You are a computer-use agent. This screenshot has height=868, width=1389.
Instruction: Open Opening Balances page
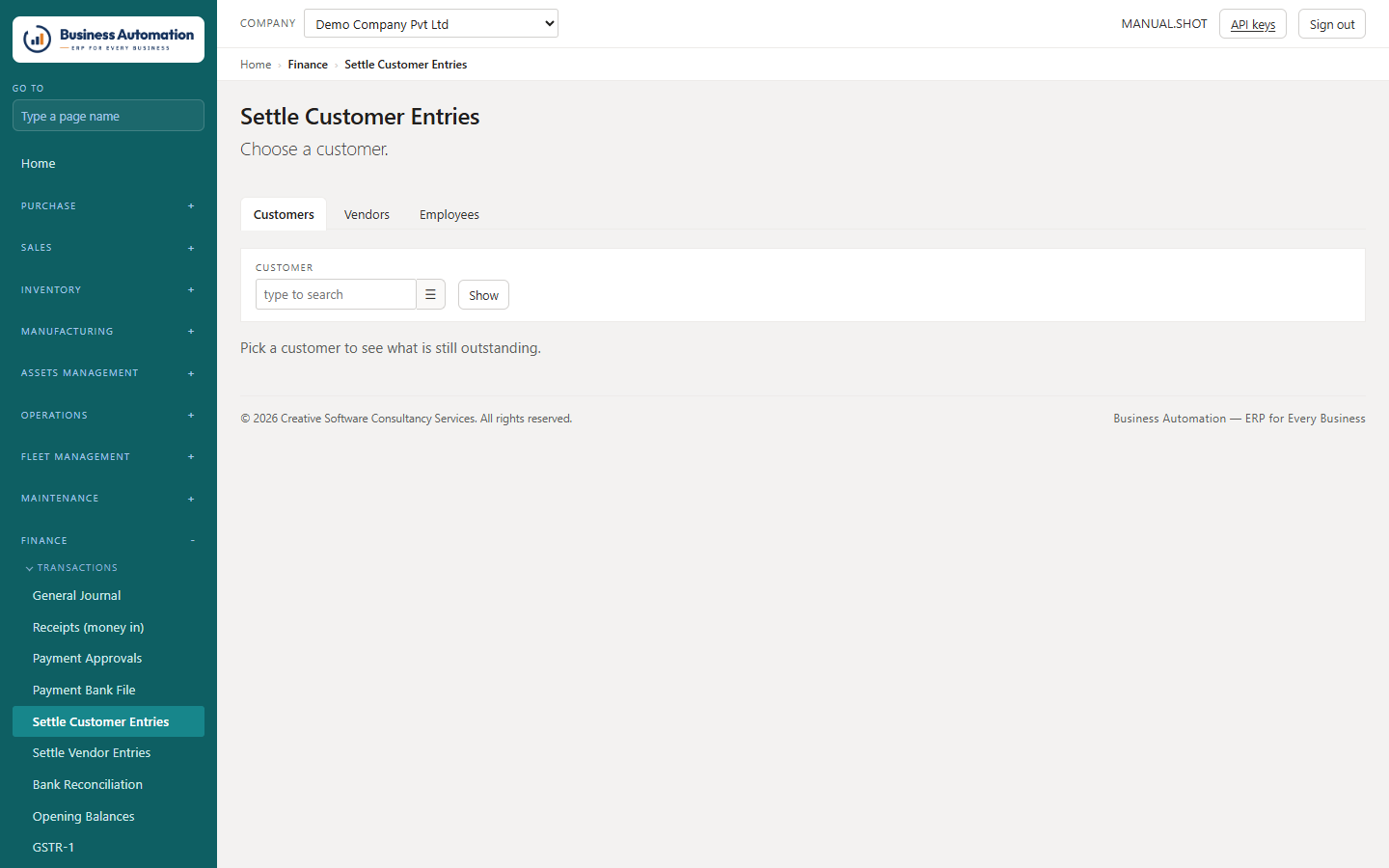coord(108,817)
